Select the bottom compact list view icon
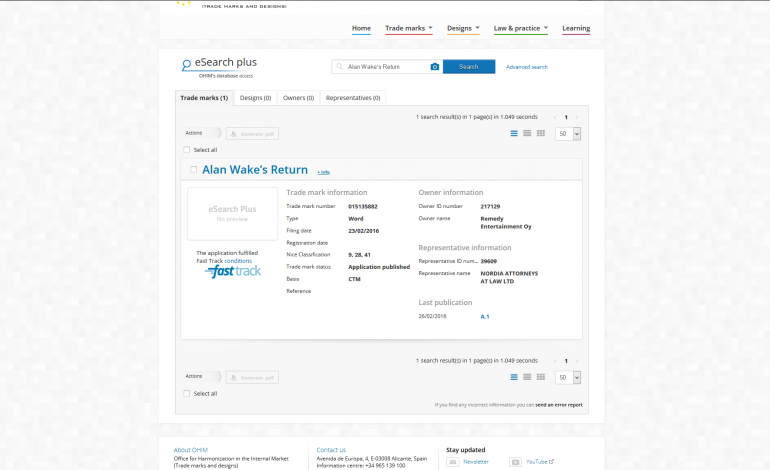Image resolution: width=770 pixels, height=470 pixels. 528,377
